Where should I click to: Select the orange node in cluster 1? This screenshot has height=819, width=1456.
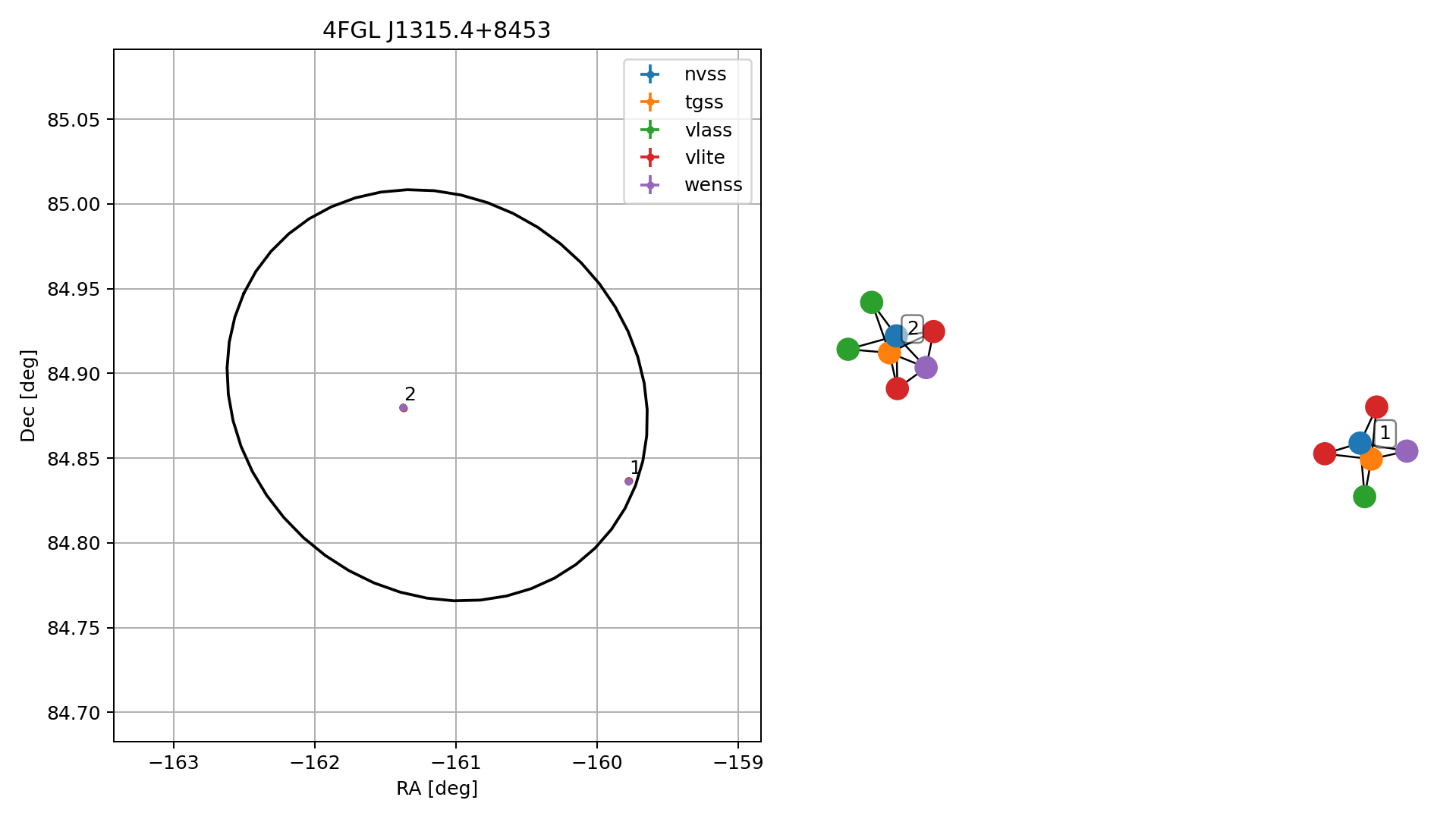tap(1371, 459)
